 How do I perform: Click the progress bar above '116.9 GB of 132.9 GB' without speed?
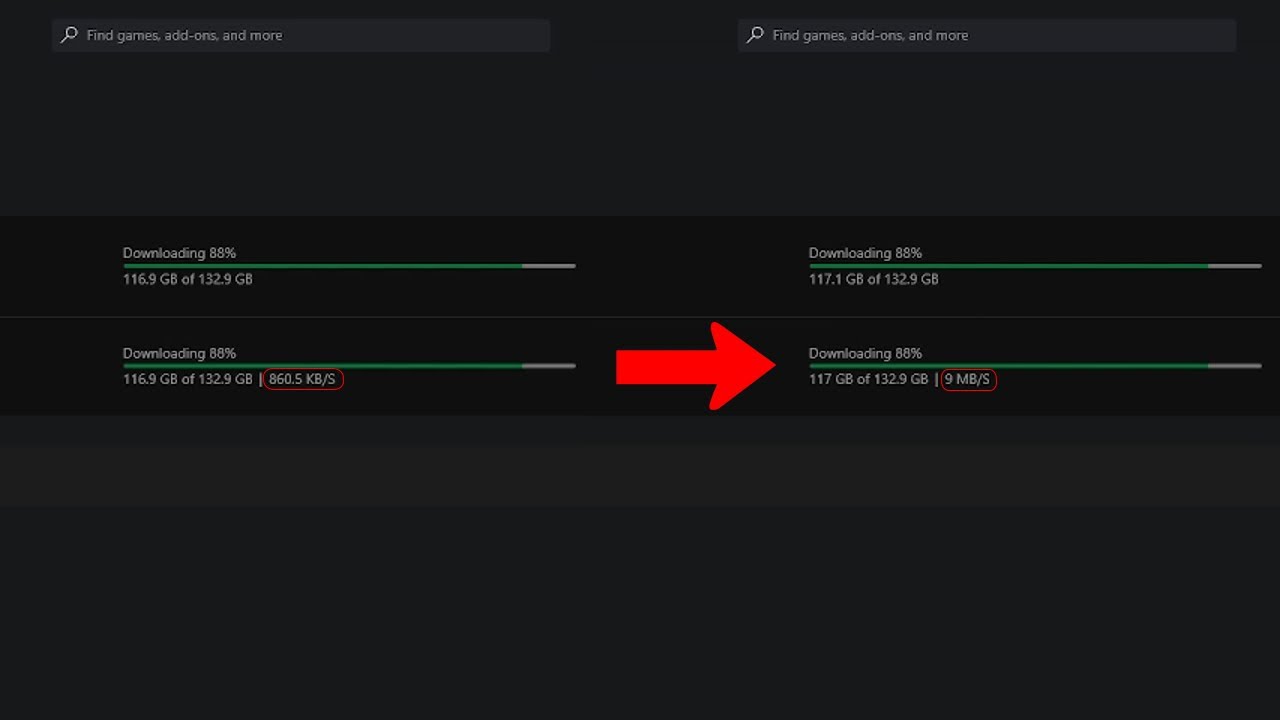pos(349,266)
